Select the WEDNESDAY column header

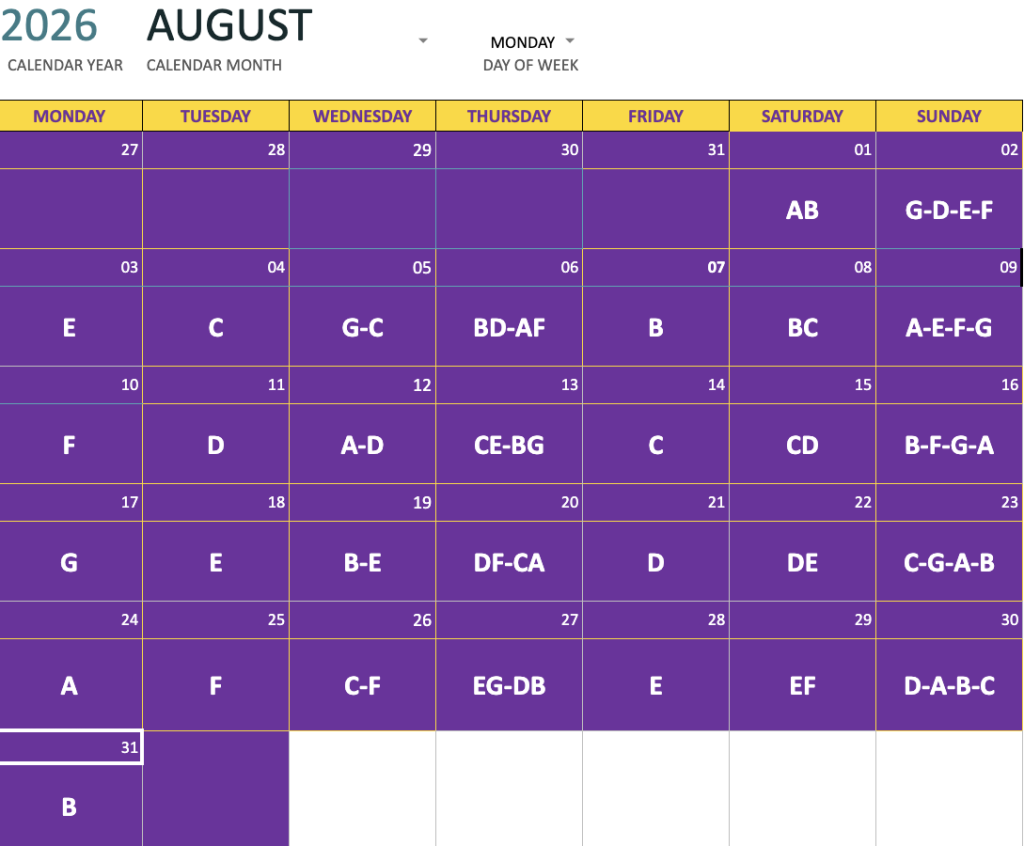click(x=362, y=116)
